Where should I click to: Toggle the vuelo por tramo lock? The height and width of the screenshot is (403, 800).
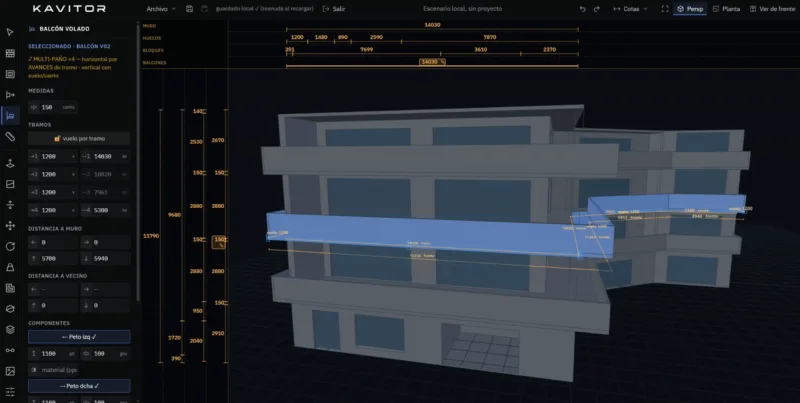click(79, 138)
